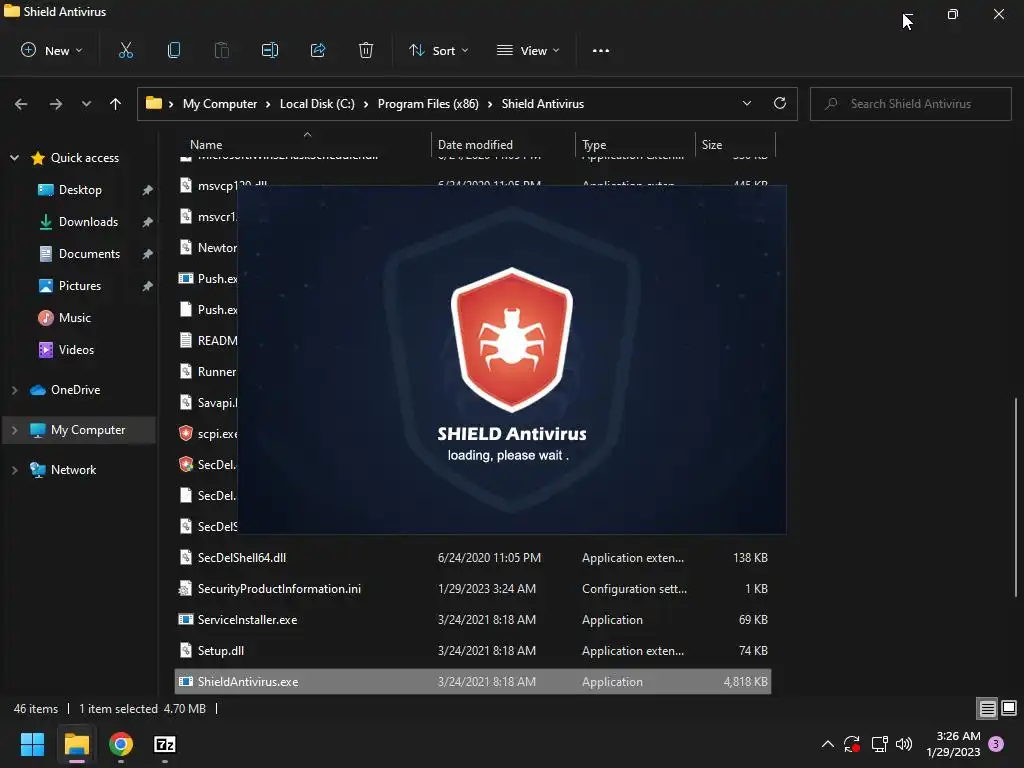Click the sync status tray icon

point(852,744)
